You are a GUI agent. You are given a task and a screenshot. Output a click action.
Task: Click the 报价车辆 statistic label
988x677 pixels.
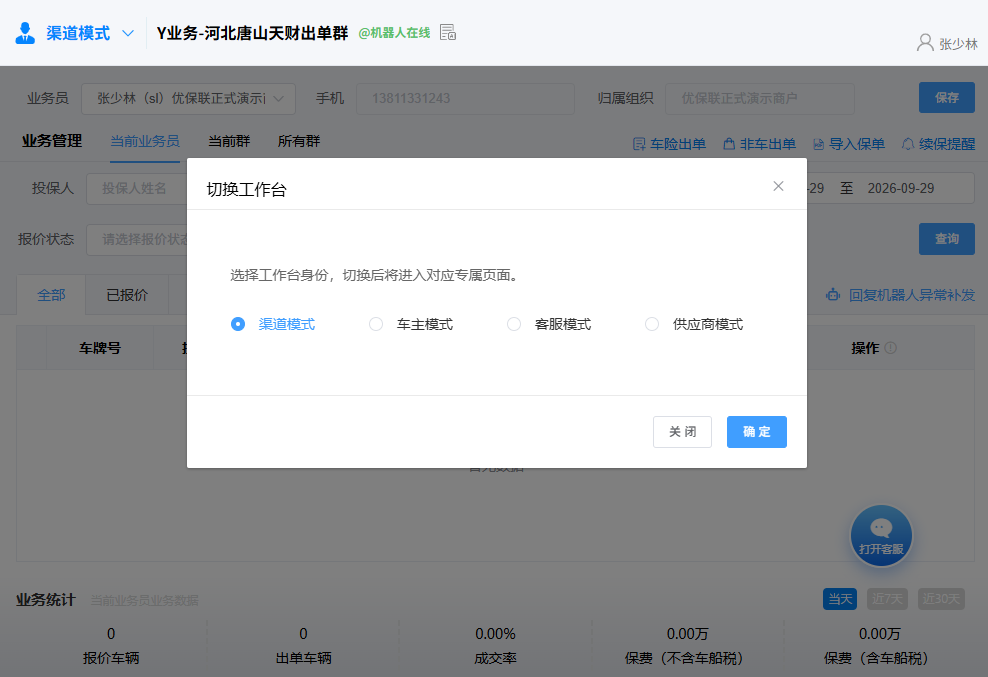coord(111,658)
